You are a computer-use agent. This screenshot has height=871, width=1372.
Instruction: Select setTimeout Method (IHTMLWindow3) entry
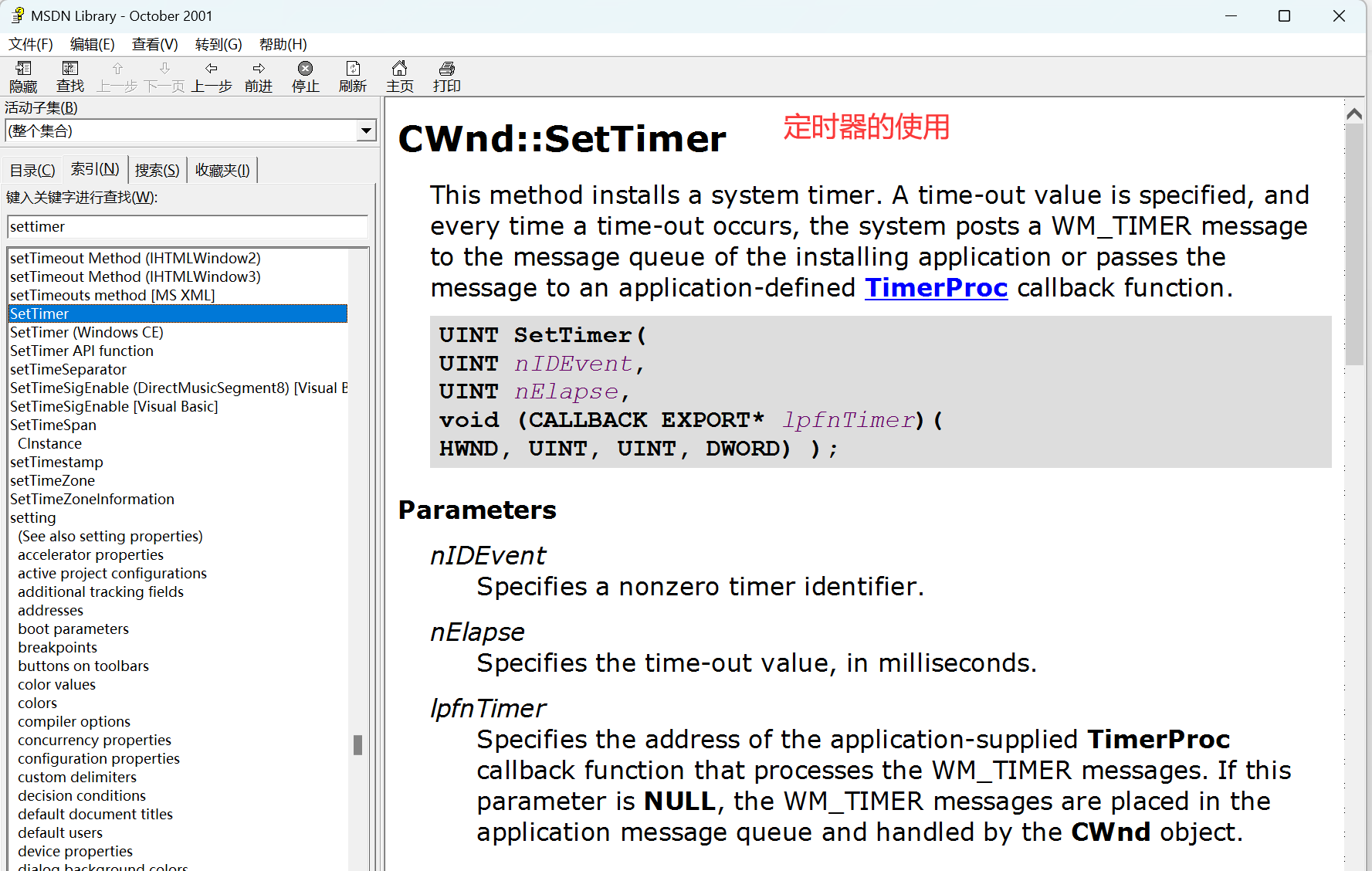click(x=135, y=276)
